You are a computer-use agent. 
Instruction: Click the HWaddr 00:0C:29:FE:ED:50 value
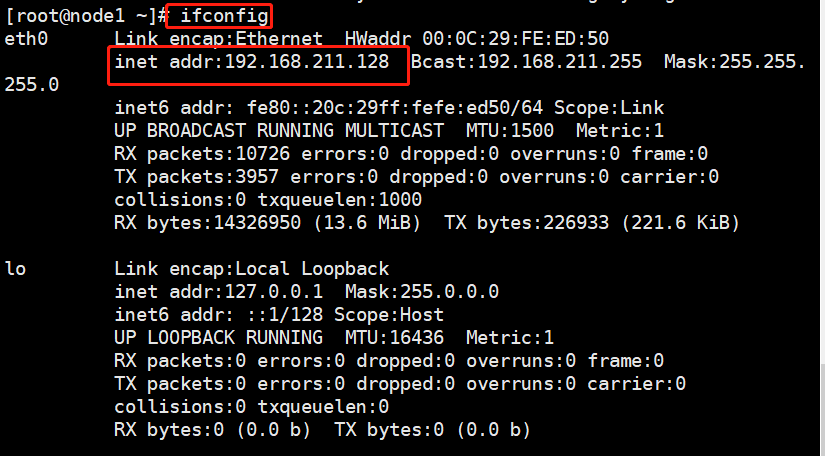476,39
